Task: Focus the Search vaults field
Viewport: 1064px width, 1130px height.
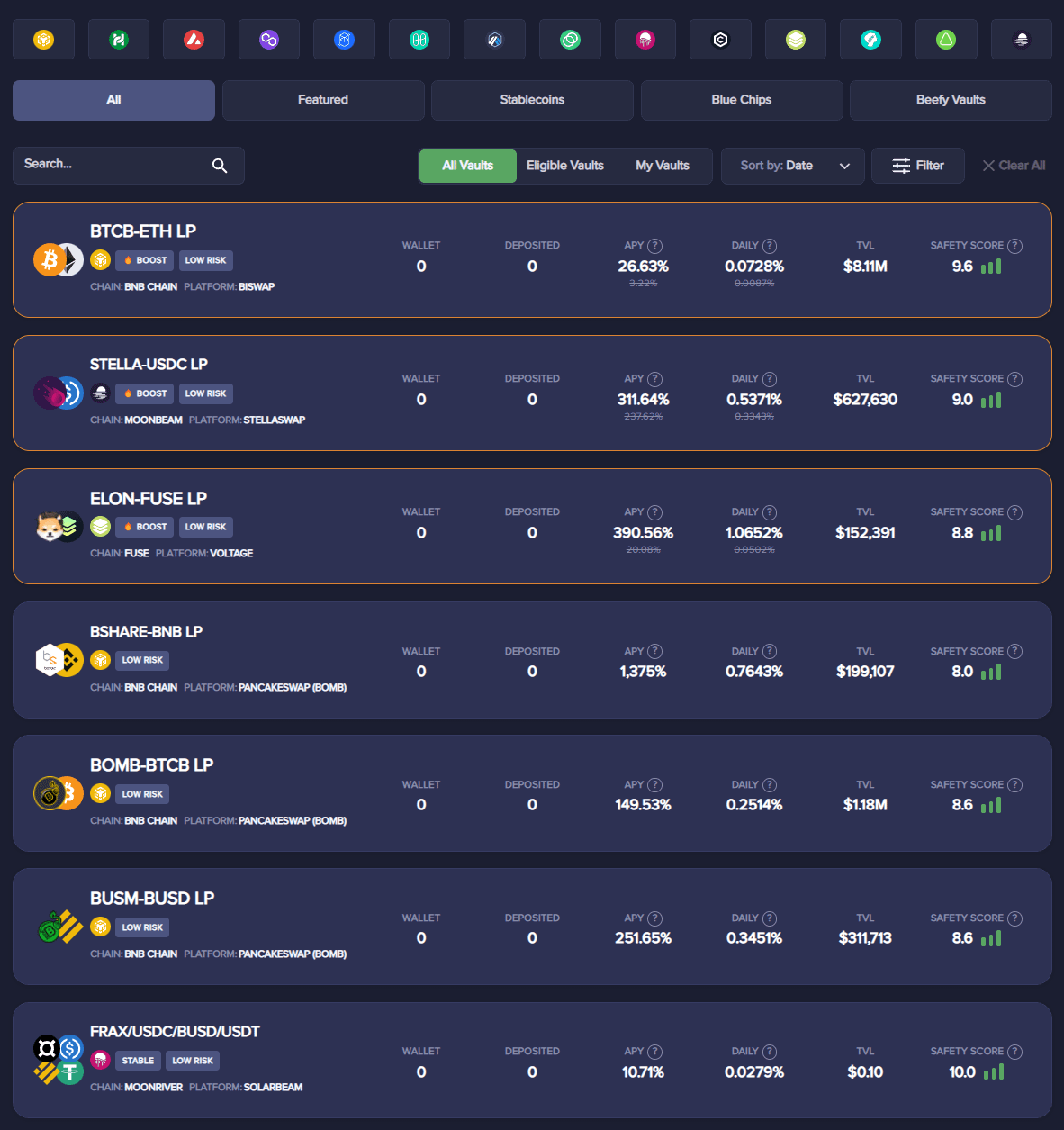Action: tap(129, 166)
